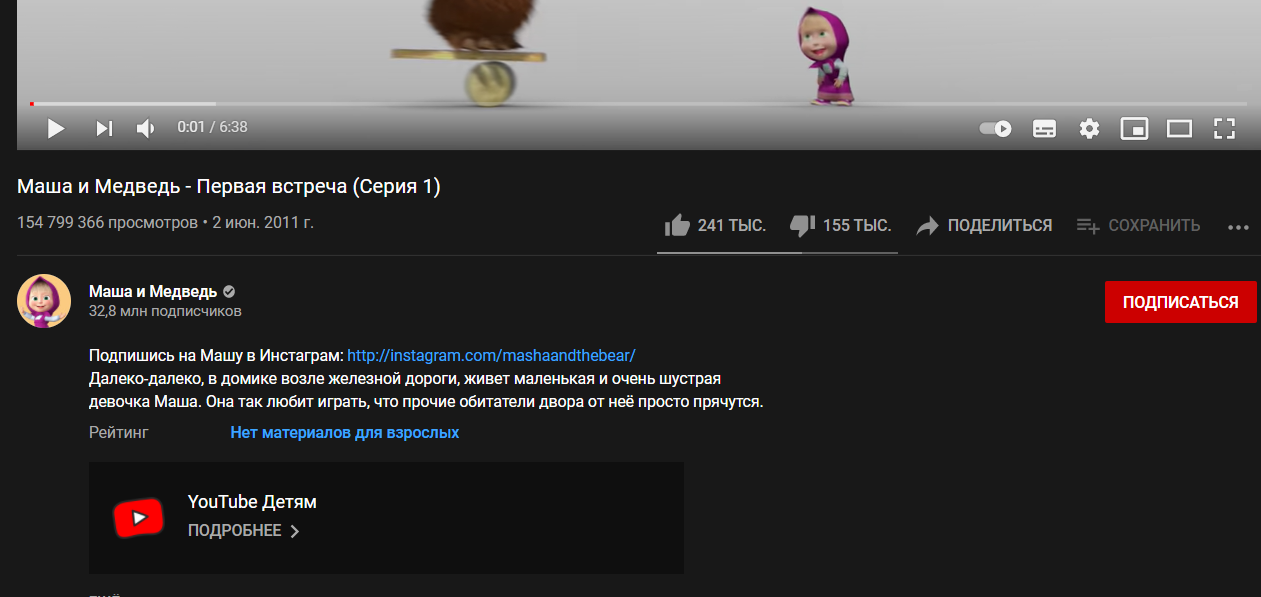Viewport: 1261px width, 597px height.
Task: Click the 0:01 / 6:38 time display
Action: point(212,128)
